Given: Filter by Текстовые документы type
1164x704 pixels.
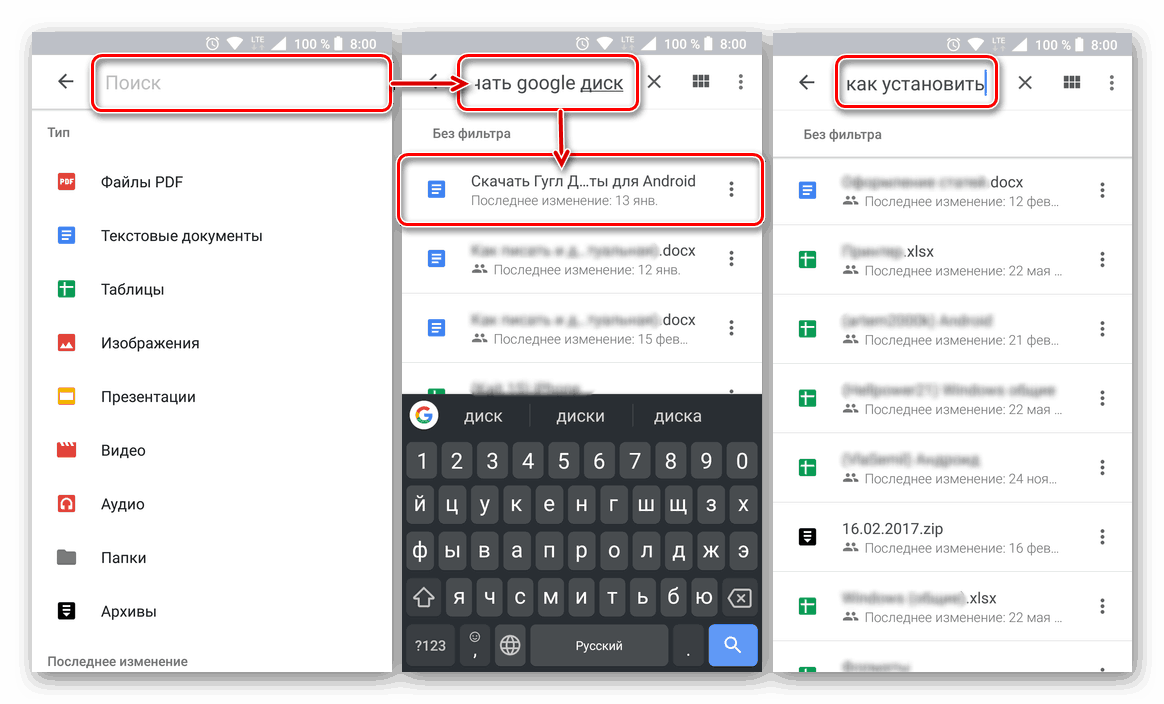Looking at the screenshot, I should pos(212,235).
